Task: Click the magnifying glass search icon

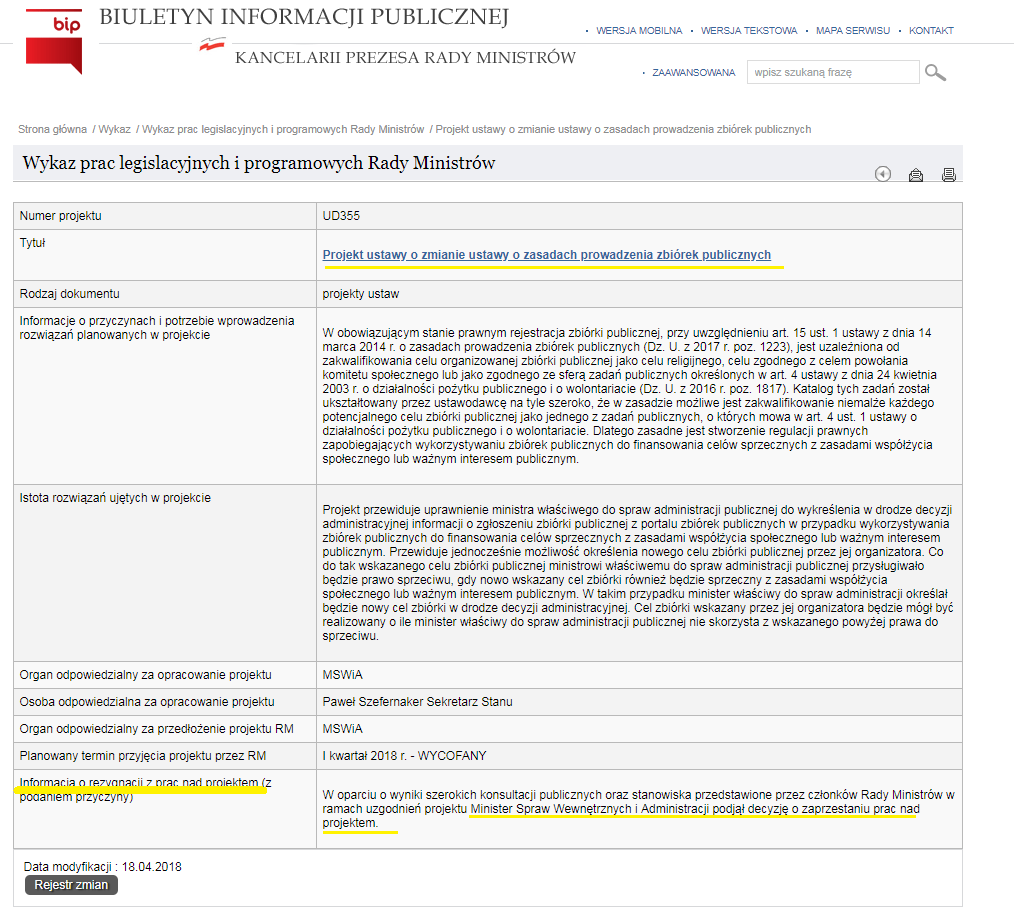Action: 935,72
